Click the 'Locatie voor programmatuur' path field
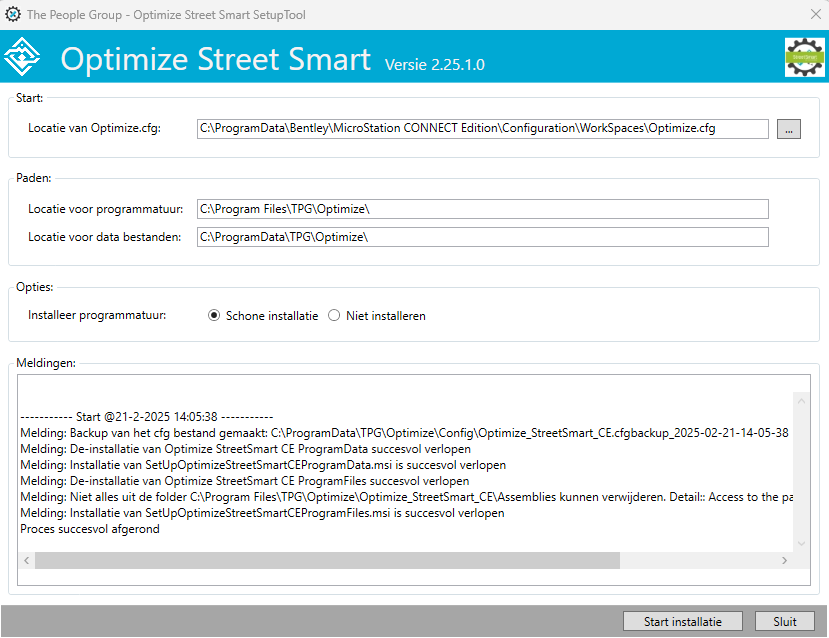The image size is (829, 638). click(482, 209)
